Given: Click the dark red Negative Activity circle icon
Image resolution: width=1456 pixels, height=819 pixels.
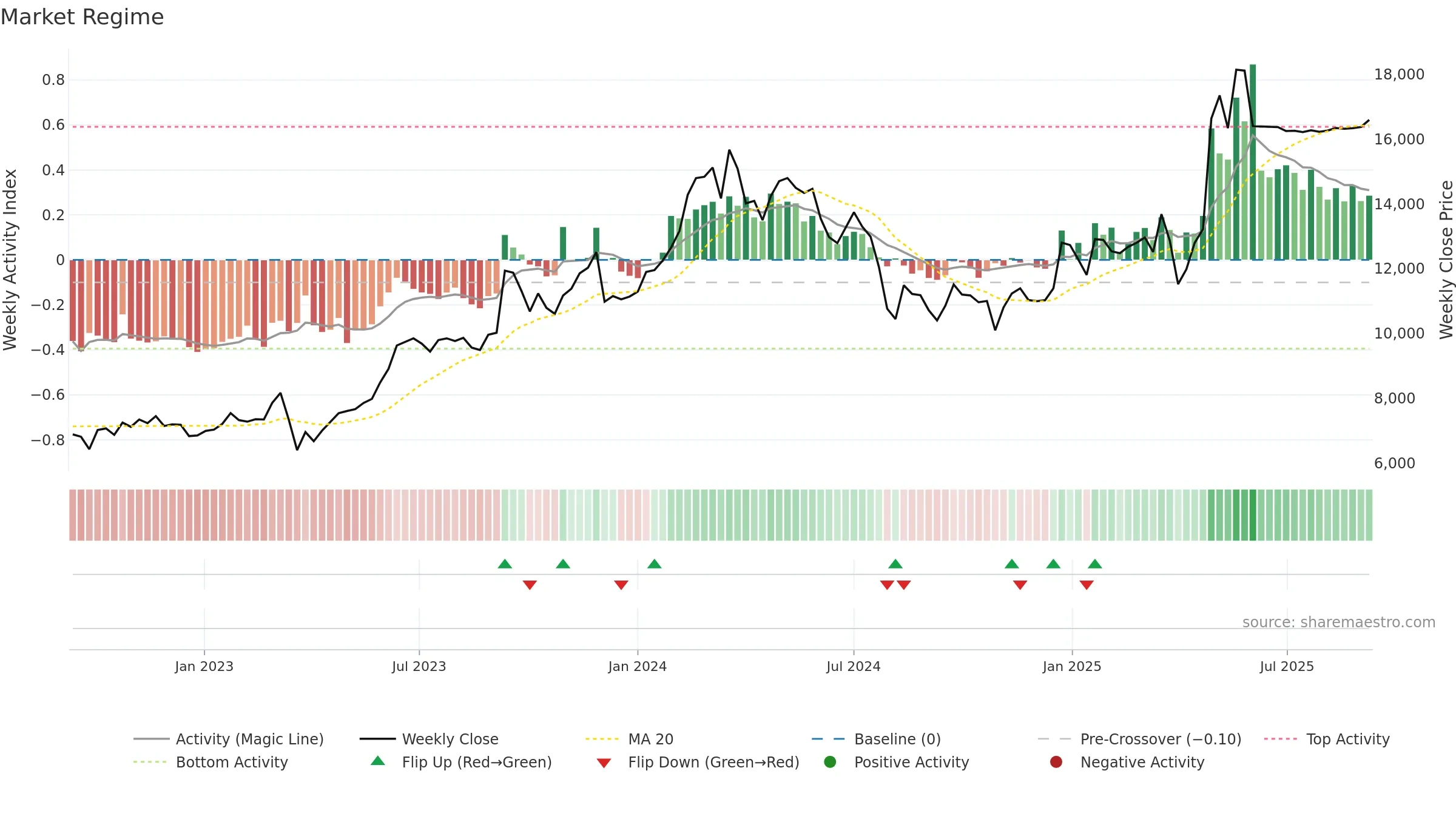Looking at the screenshot, I should (x=1056, y=762).
